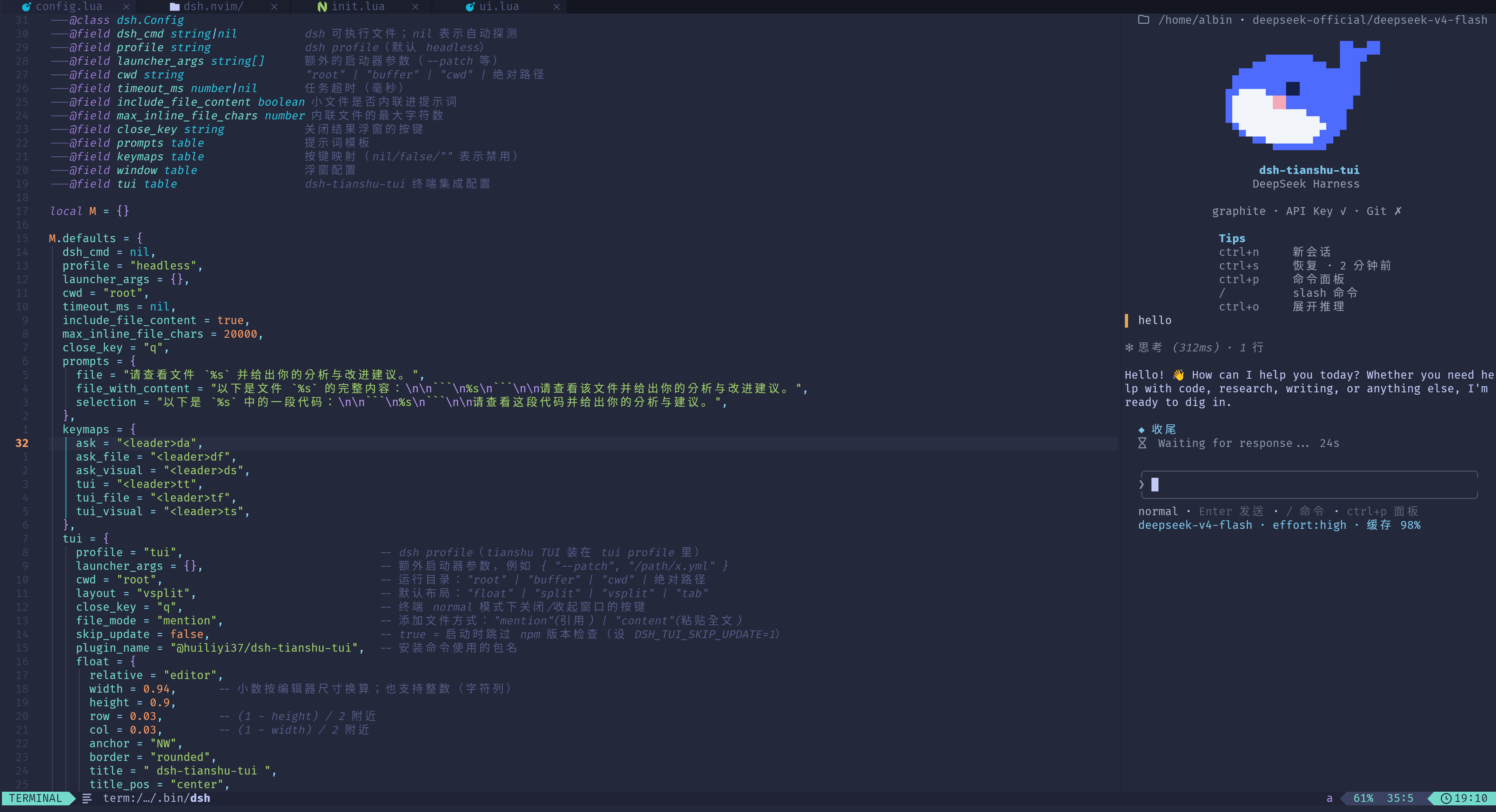This screenshot has width=1496, height=812.
Task: Click the deepseek-v4-flash model label in footer
Action: 1195,525
